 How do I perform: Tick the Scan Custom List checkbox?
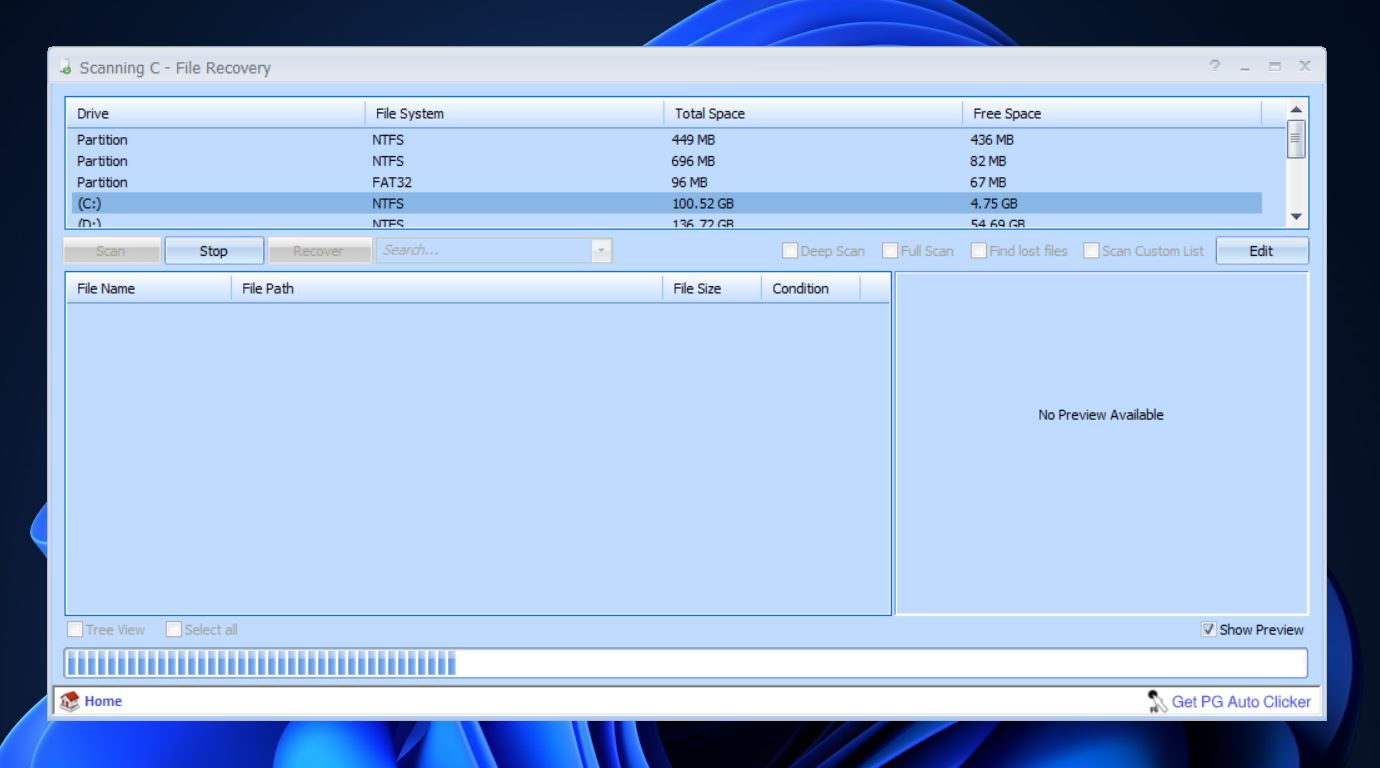tap(1092, 251)
